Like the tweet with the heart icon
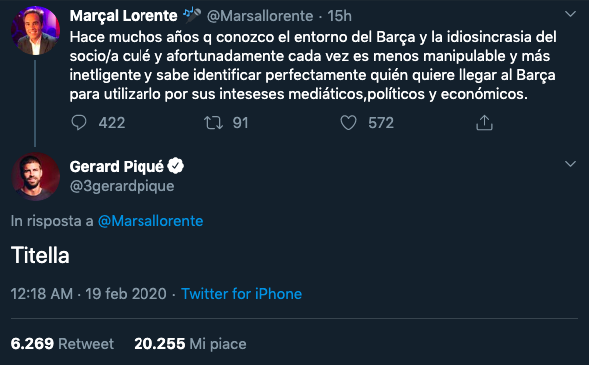Image resolution: width=589 pixels, height=365 pixels. 348,123
